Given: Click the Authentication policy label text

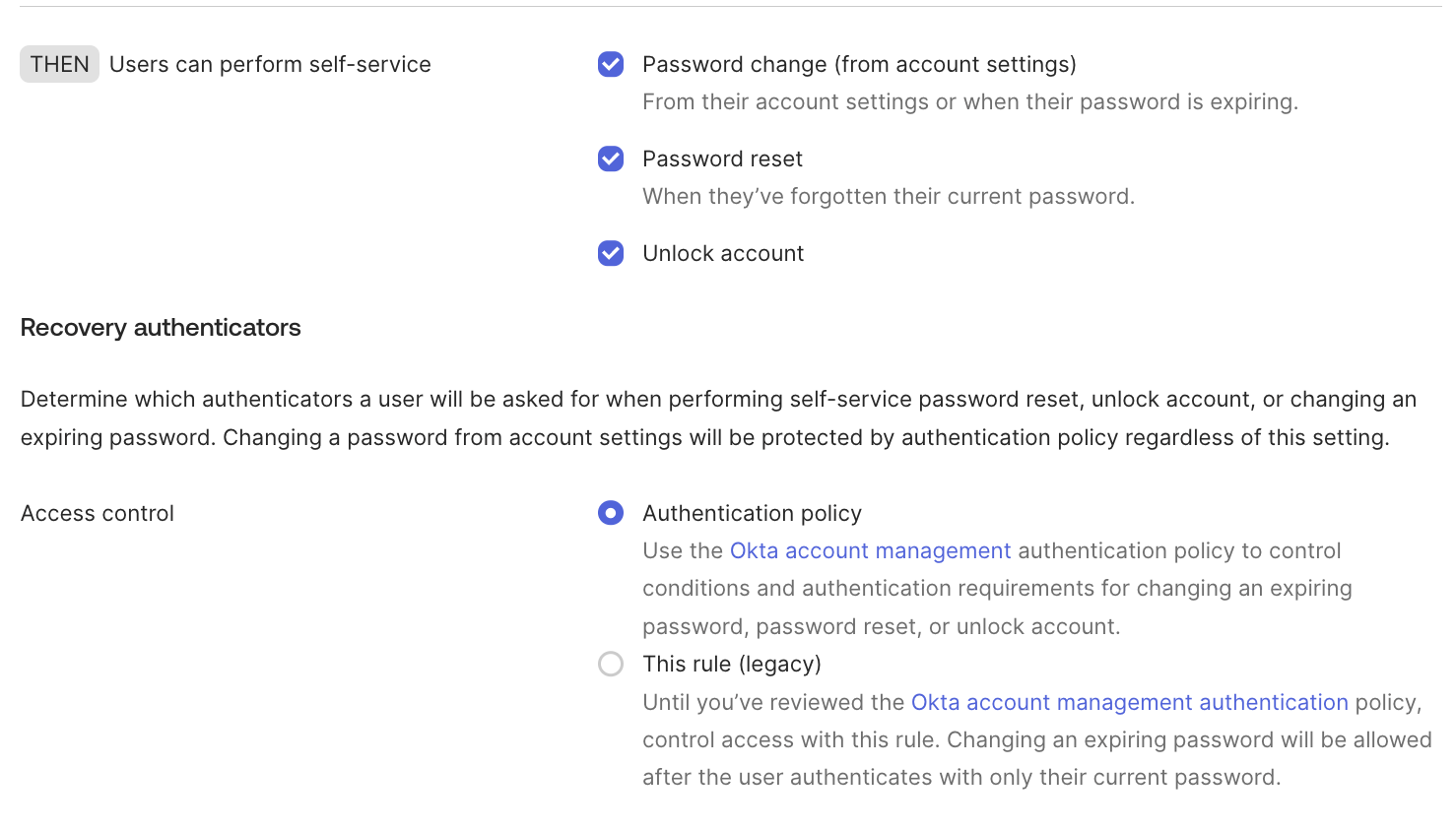Looking at the screenshot, I should (x=752, y=513).
